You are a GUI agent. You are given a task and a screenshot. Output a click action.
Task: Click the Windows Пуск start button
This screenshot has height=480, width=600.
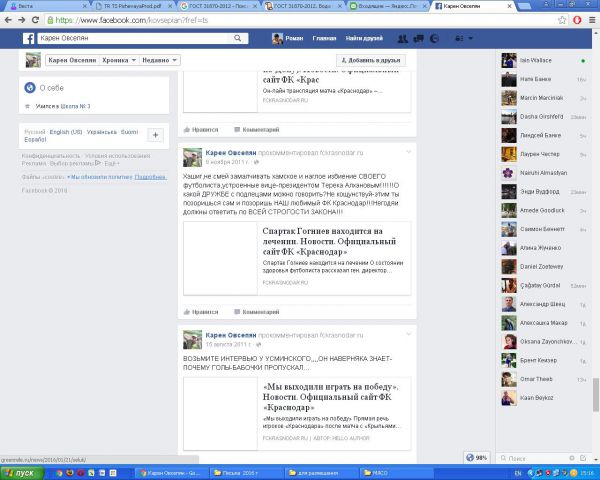pyautogui.click(x=21, y=473)
